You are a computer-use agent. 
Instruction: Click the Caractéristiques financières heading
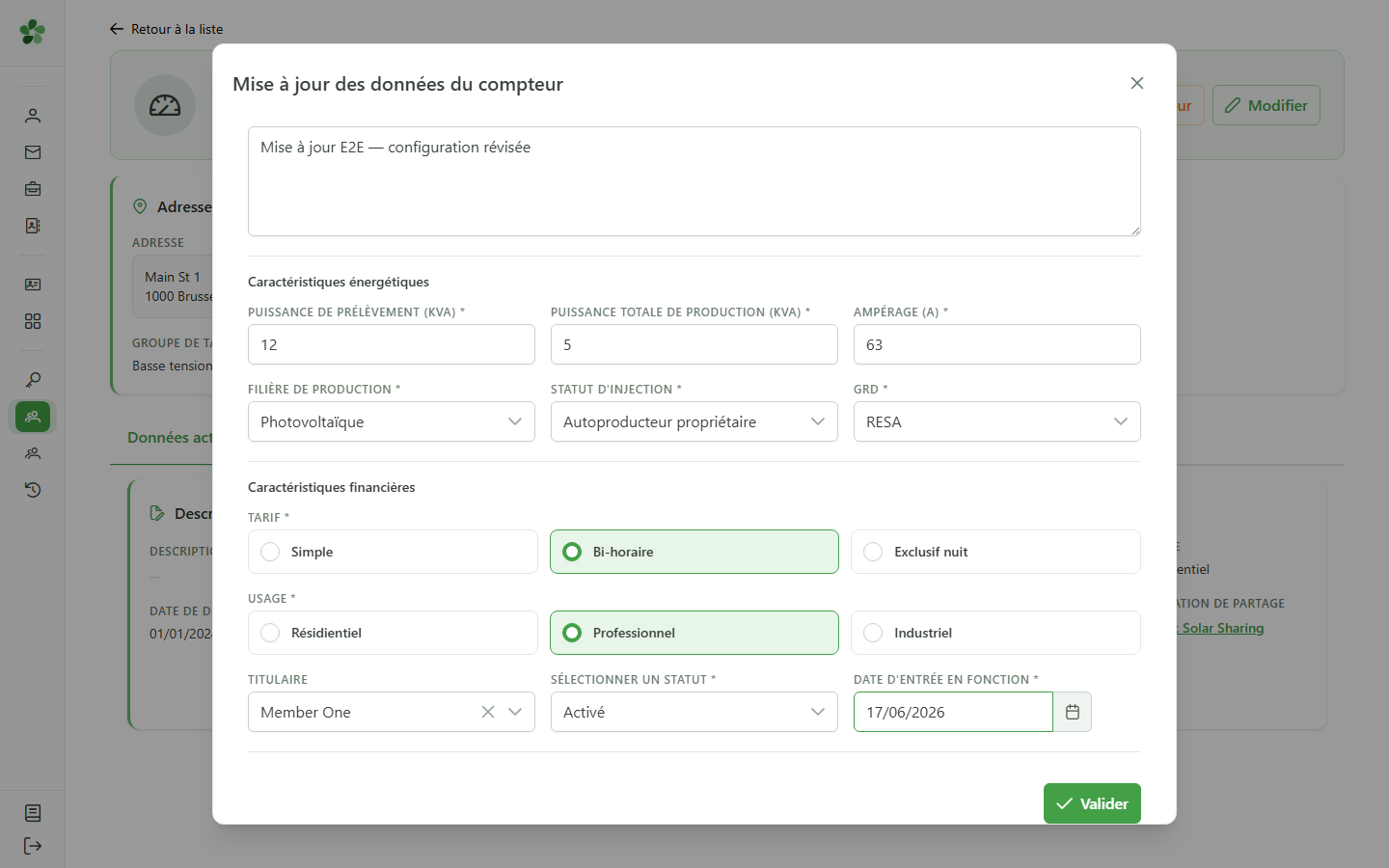tap(332, 487)
